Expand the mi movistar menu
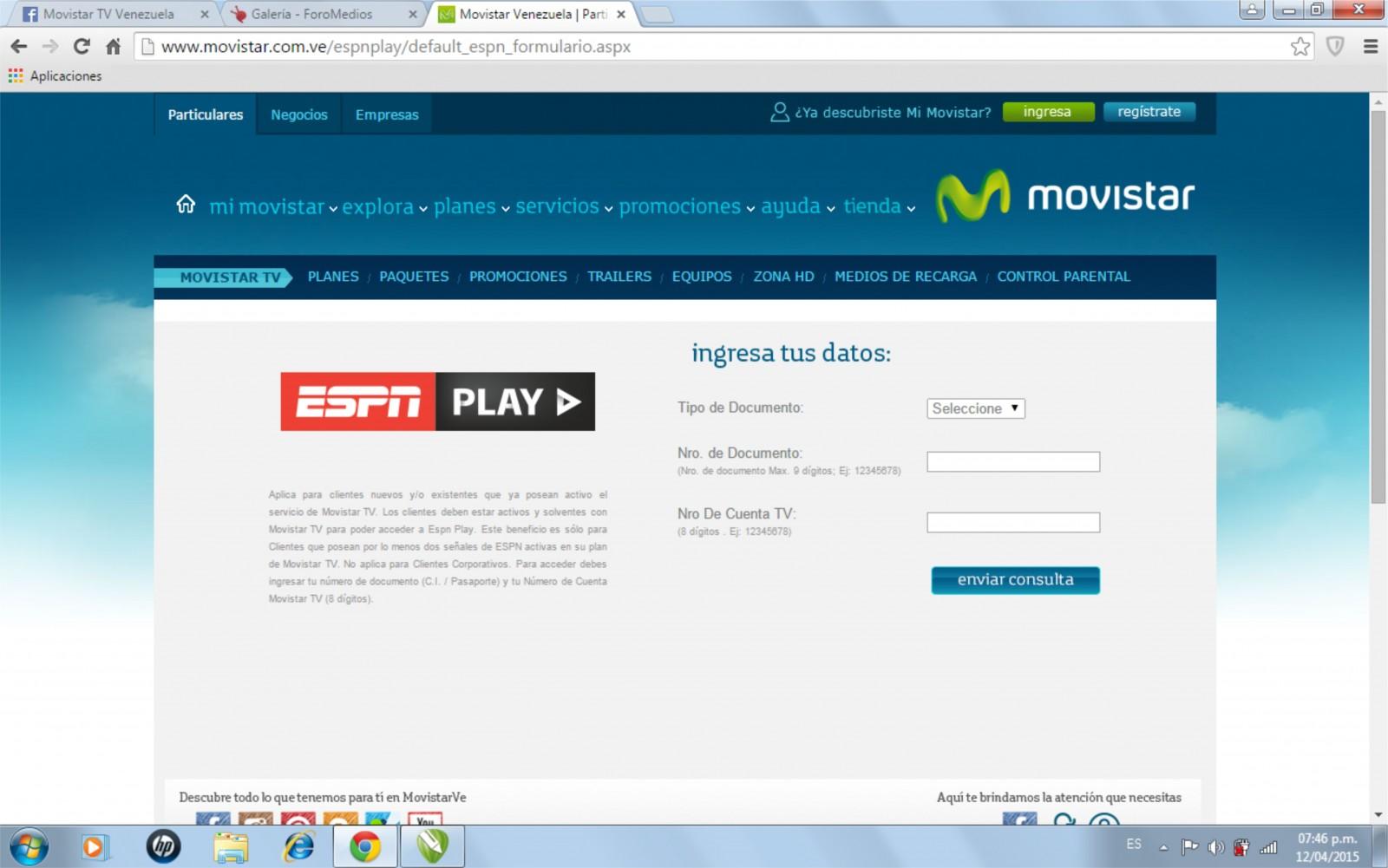The width and height of the screenshot is (1388, 868). [273, 206]
